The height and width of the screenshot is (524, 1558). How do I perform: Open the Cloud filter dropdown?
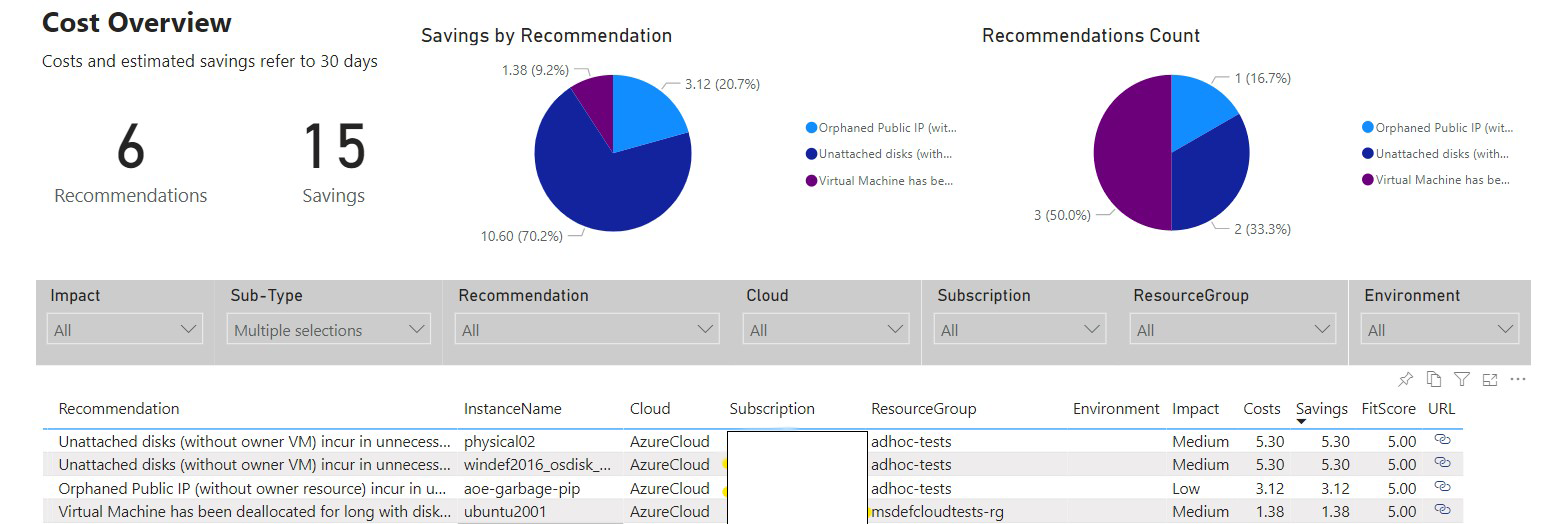pyautogui.click(x=825, y=330)
